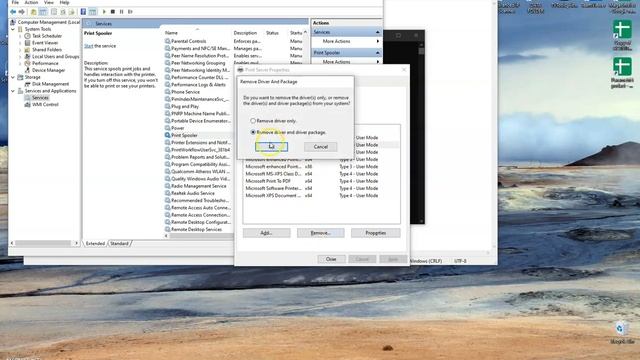The height and width of the screenshot is (360, 640).
Task: Select WMI Control in the console tree
Action: pos(45,104)
